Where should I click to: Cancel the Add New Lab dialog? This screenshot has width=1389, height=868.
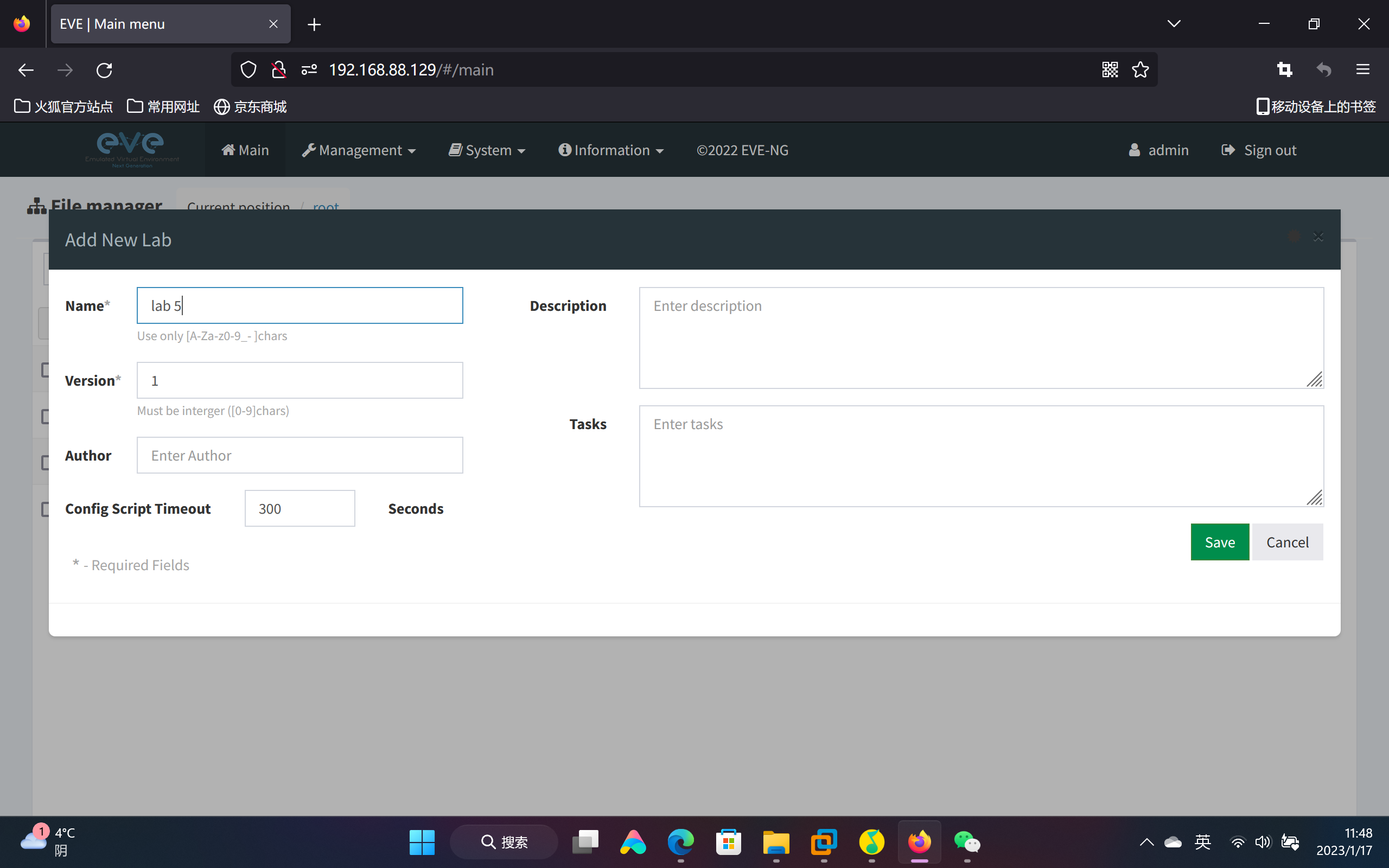pos(1287,542)
